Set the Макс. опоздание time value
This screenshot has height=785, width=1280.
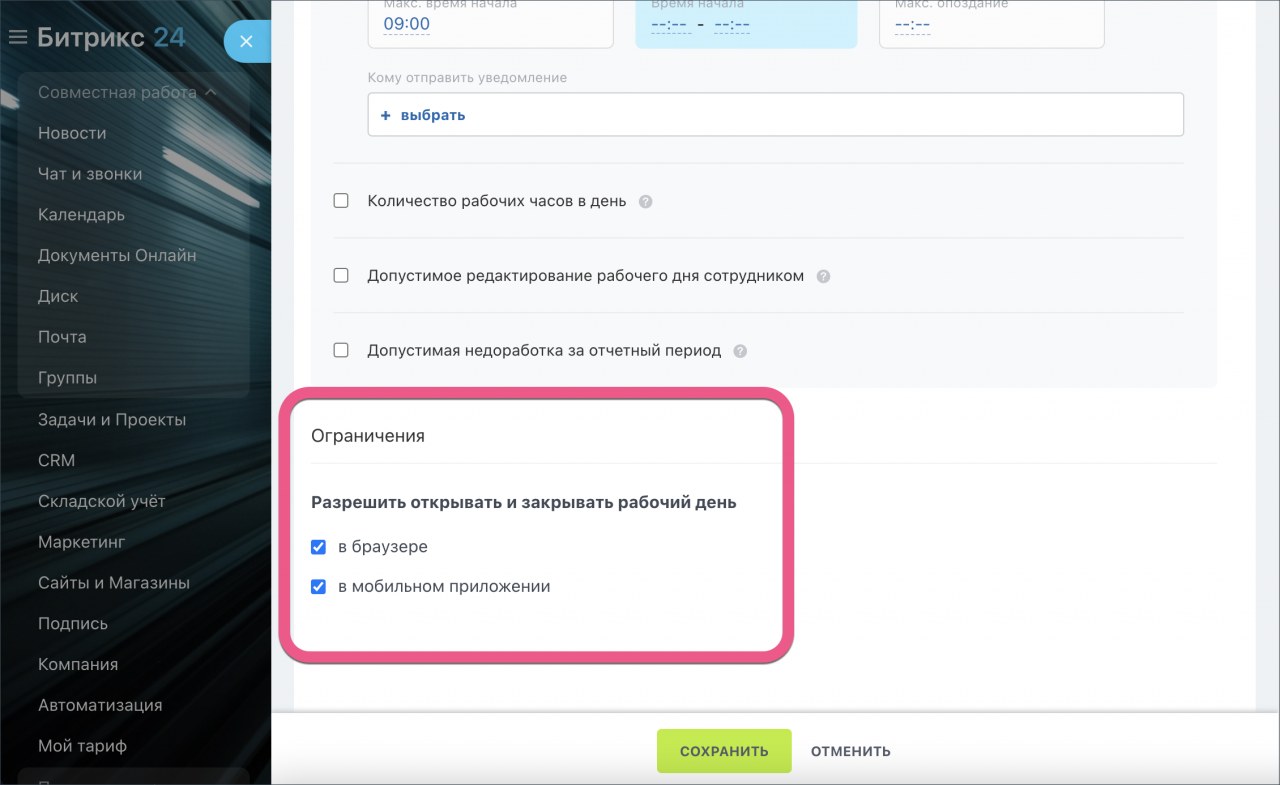912,25
